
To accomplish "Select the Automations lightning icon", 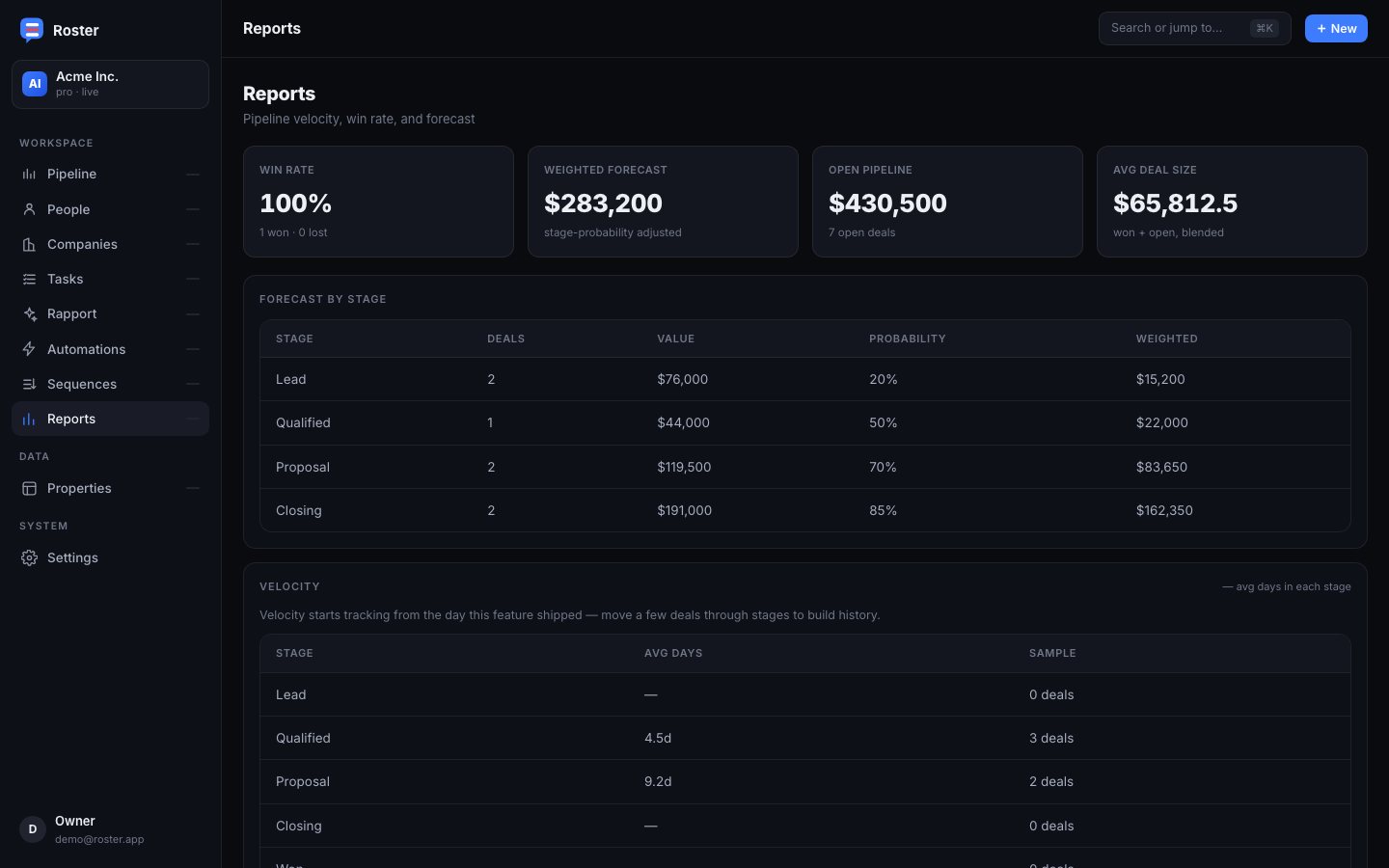I will pyautogui.click(x=29, y=349).
